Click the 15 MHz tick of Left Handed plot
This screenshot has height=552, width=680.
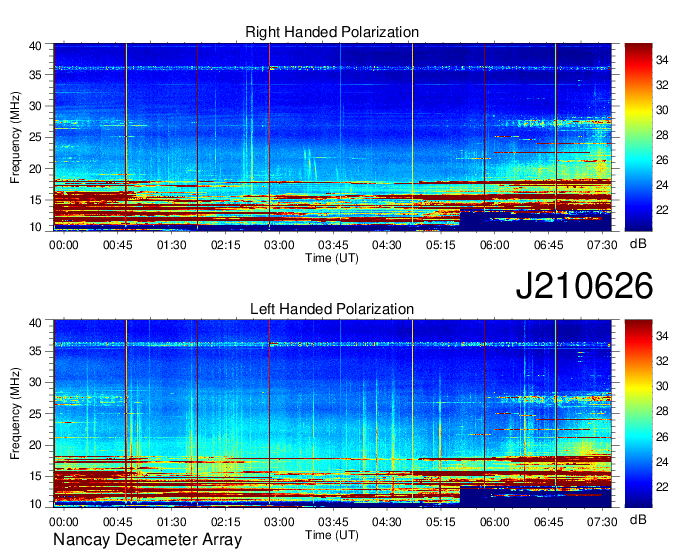36,477
